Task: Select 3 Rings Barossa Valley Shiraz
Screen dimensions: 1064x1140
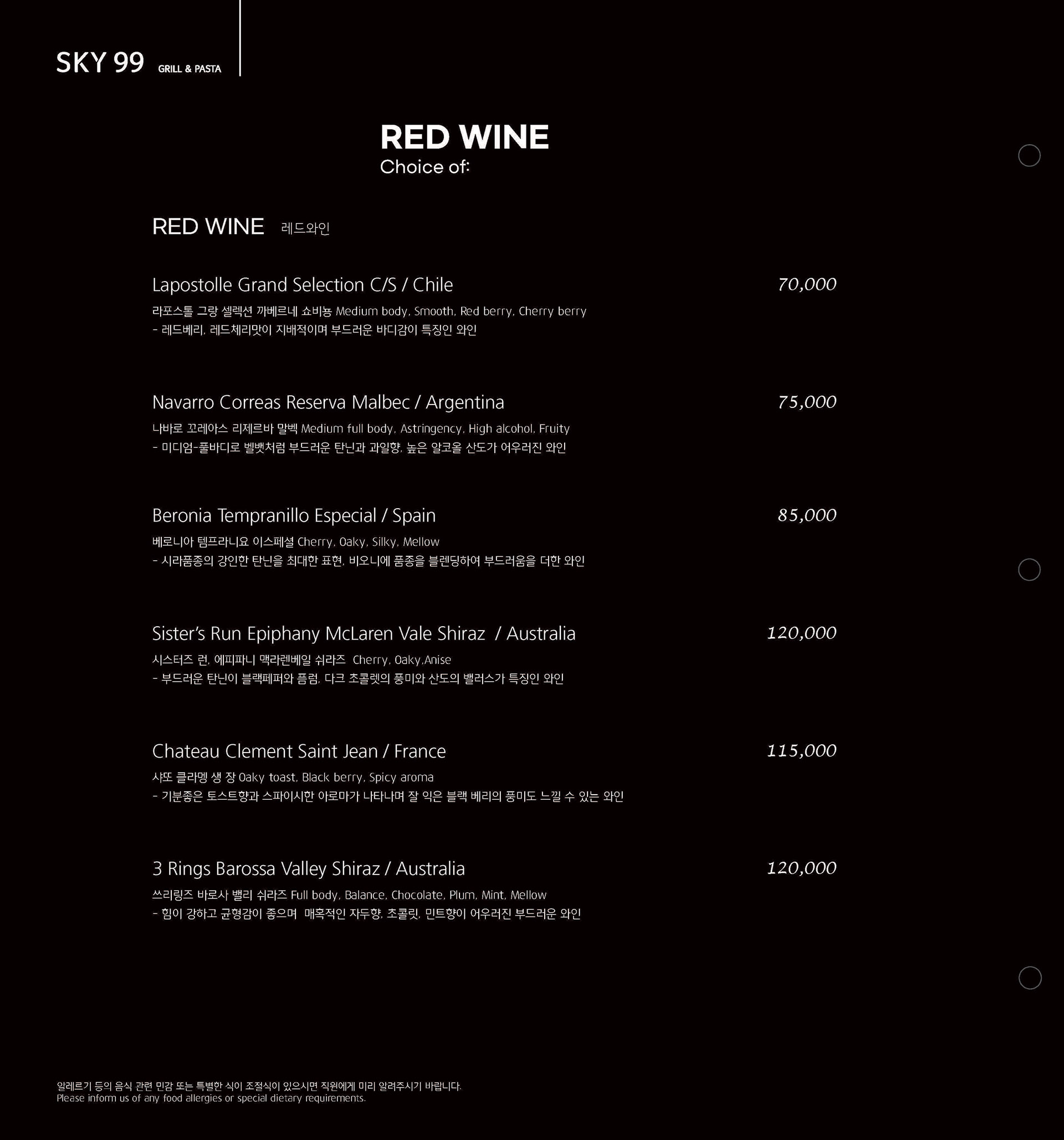Action: [309, 869]
